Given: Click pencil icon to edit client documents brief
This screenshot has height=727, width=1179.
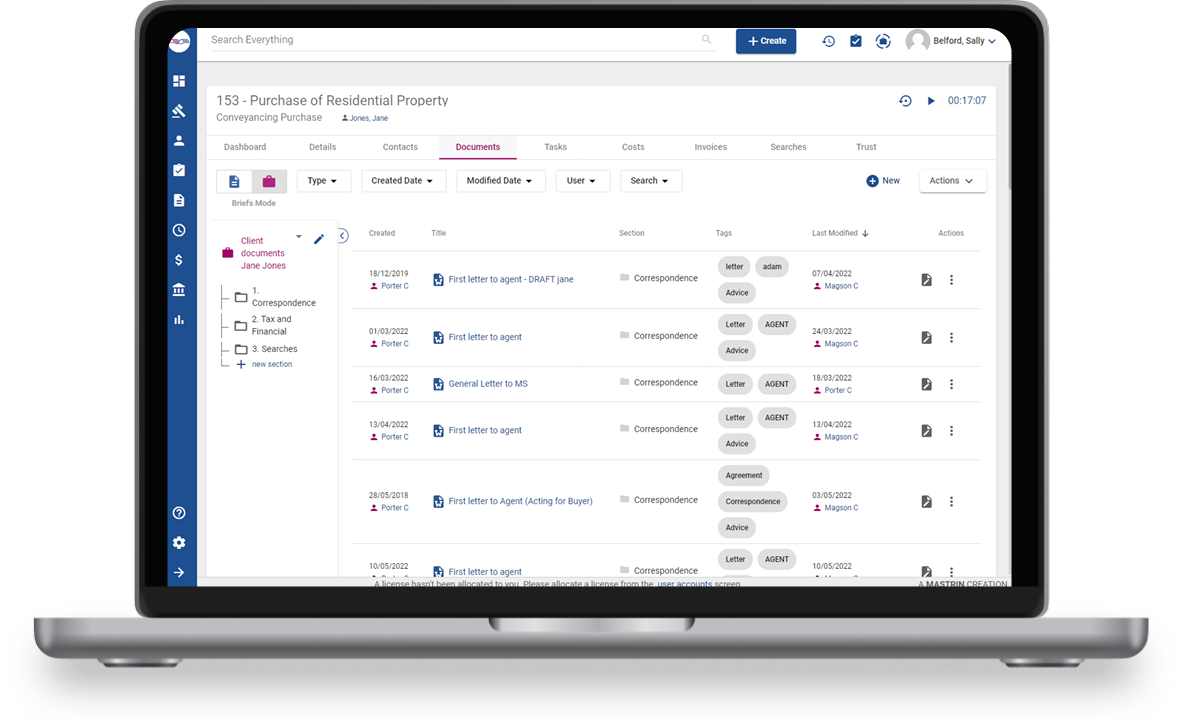Looking at the screenshot, I should pyautogui.click(x=319, y=239).
